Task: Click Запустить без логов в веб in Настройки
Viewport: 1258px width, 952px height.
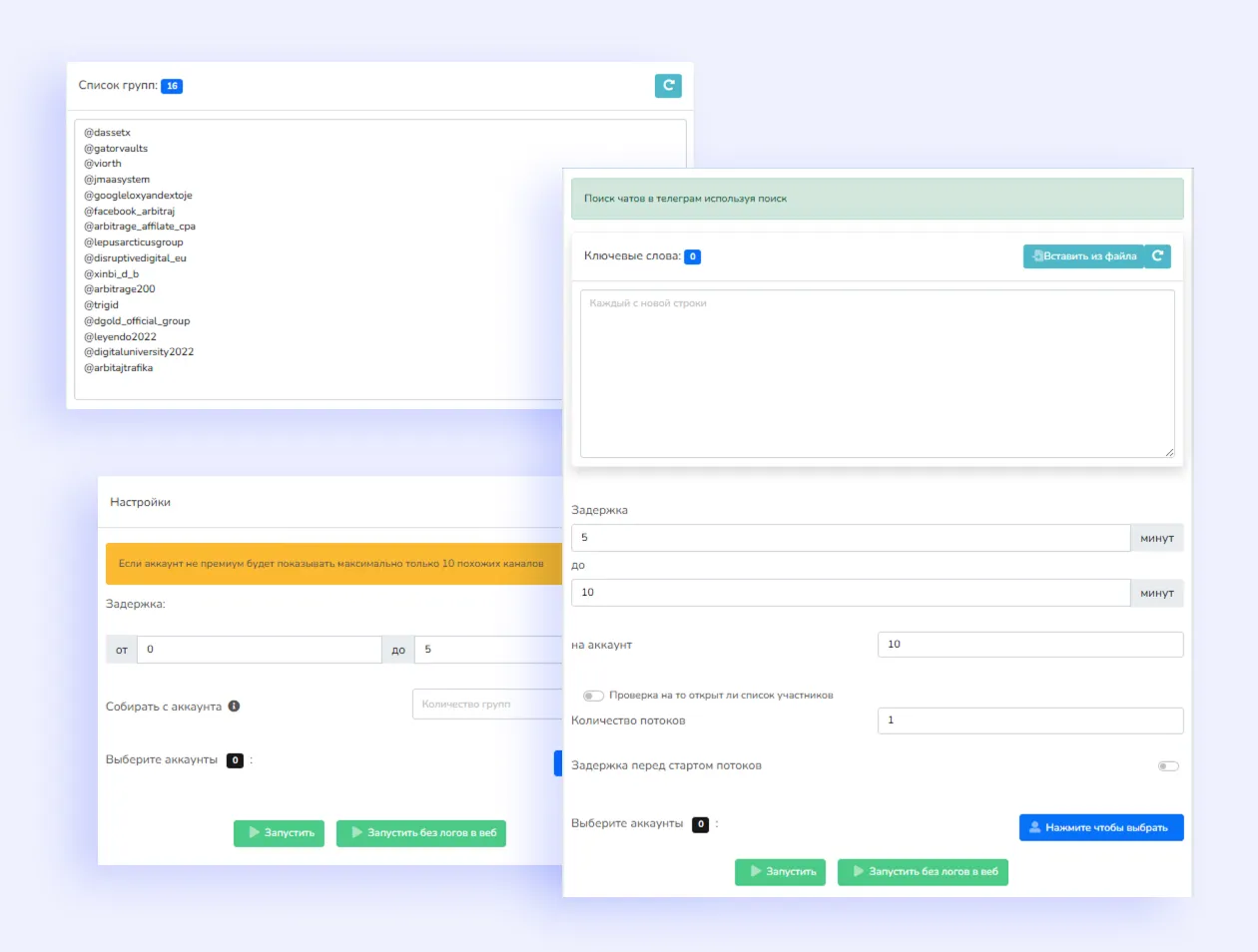Action: pos(421,833)
